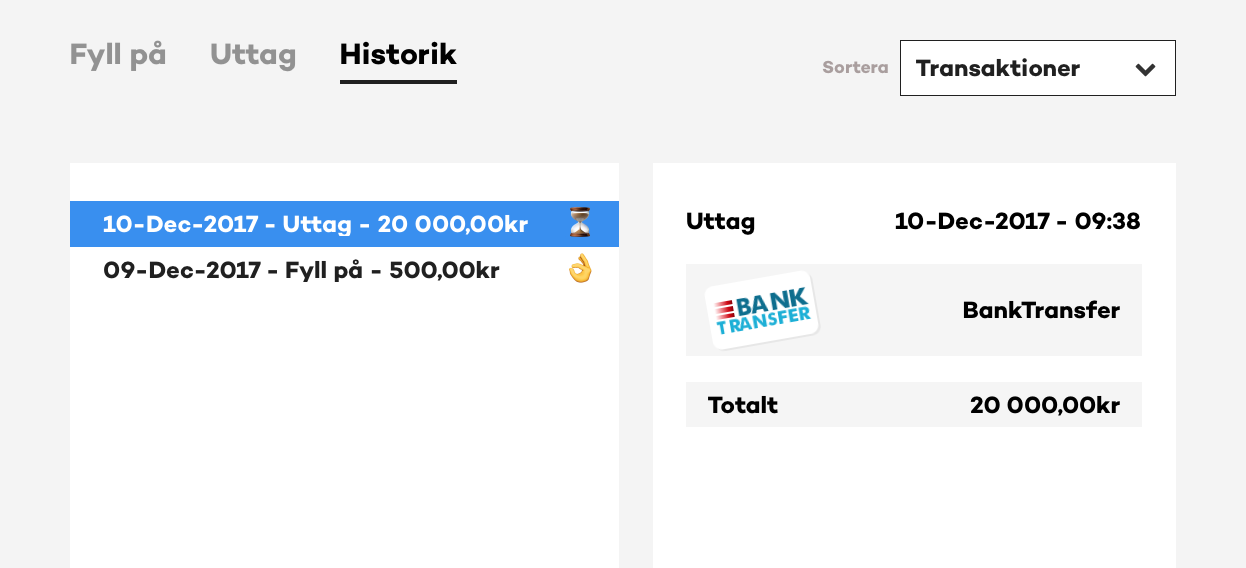
Task: Click the Uttag heading in details panel
Action: tap(721, 222)
